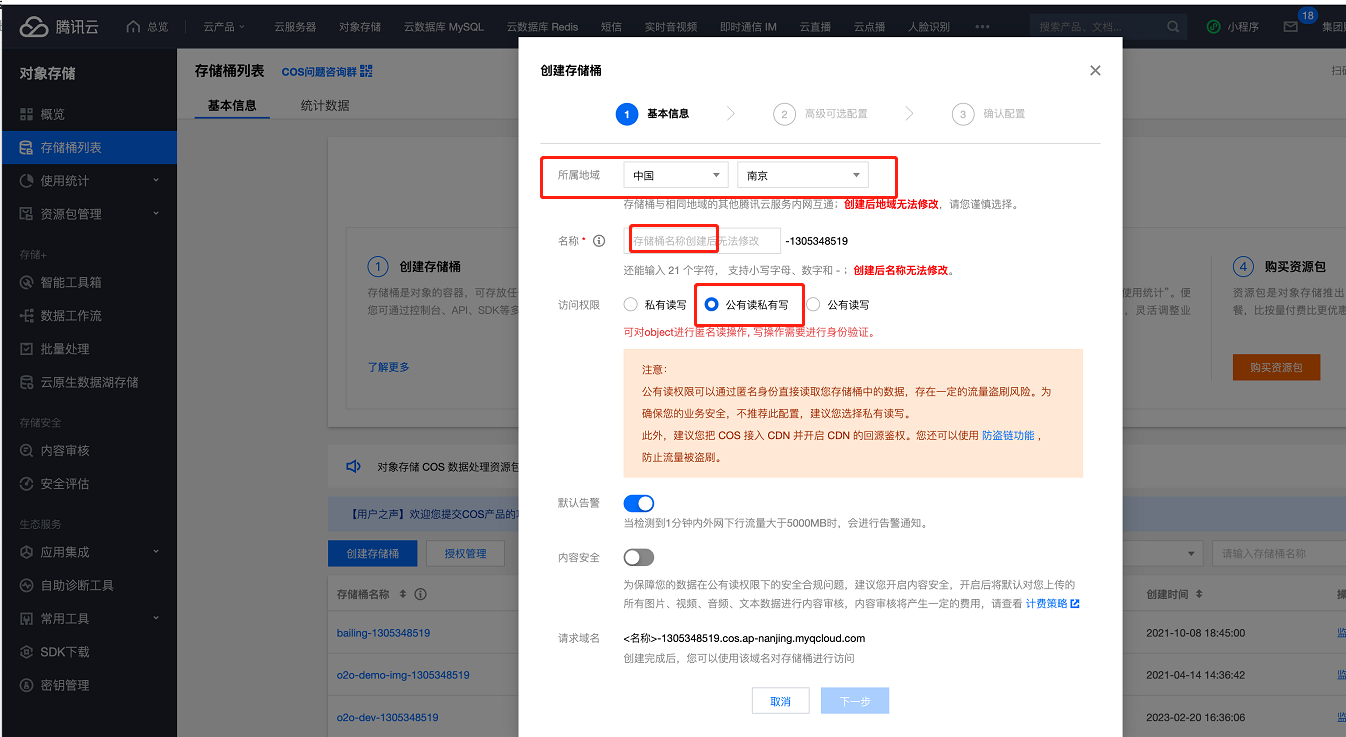Click the 内容审核 icon
Image resolution: width=1346 pixels, height=737 pixels.
click(27, 450)
